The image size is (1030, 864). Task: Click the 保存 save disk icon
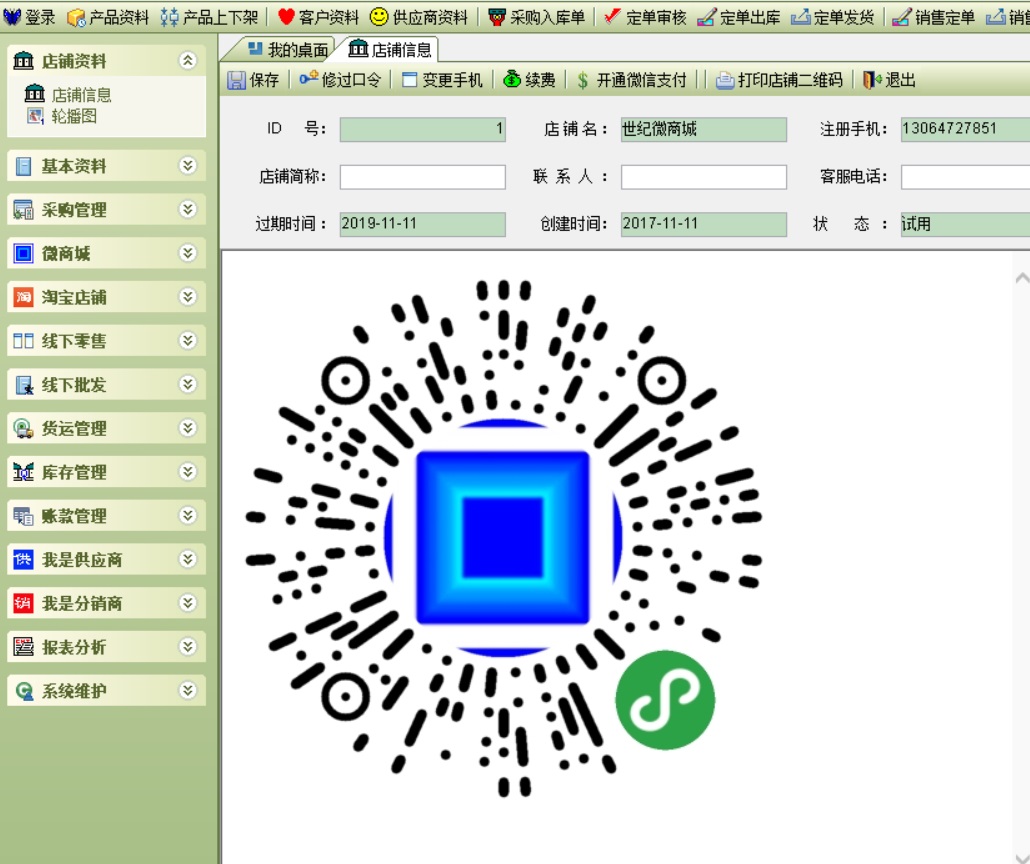236,80
